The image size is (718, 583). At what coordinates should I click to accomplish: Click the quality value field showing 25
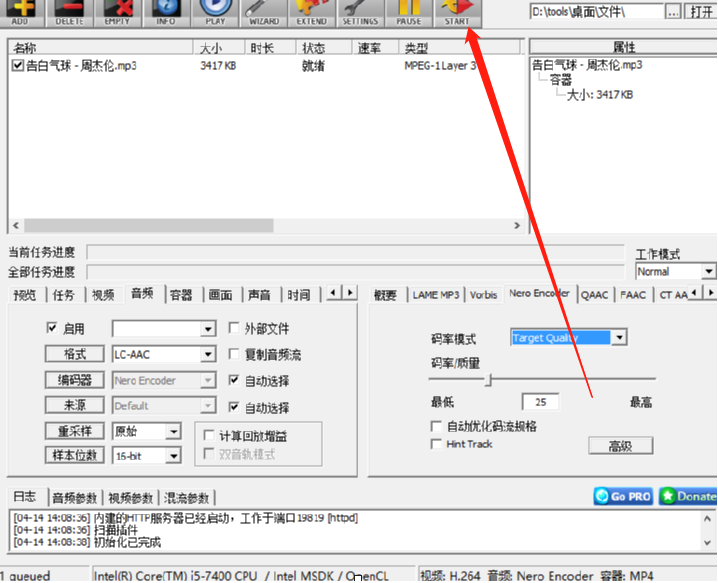pos(540,402)
